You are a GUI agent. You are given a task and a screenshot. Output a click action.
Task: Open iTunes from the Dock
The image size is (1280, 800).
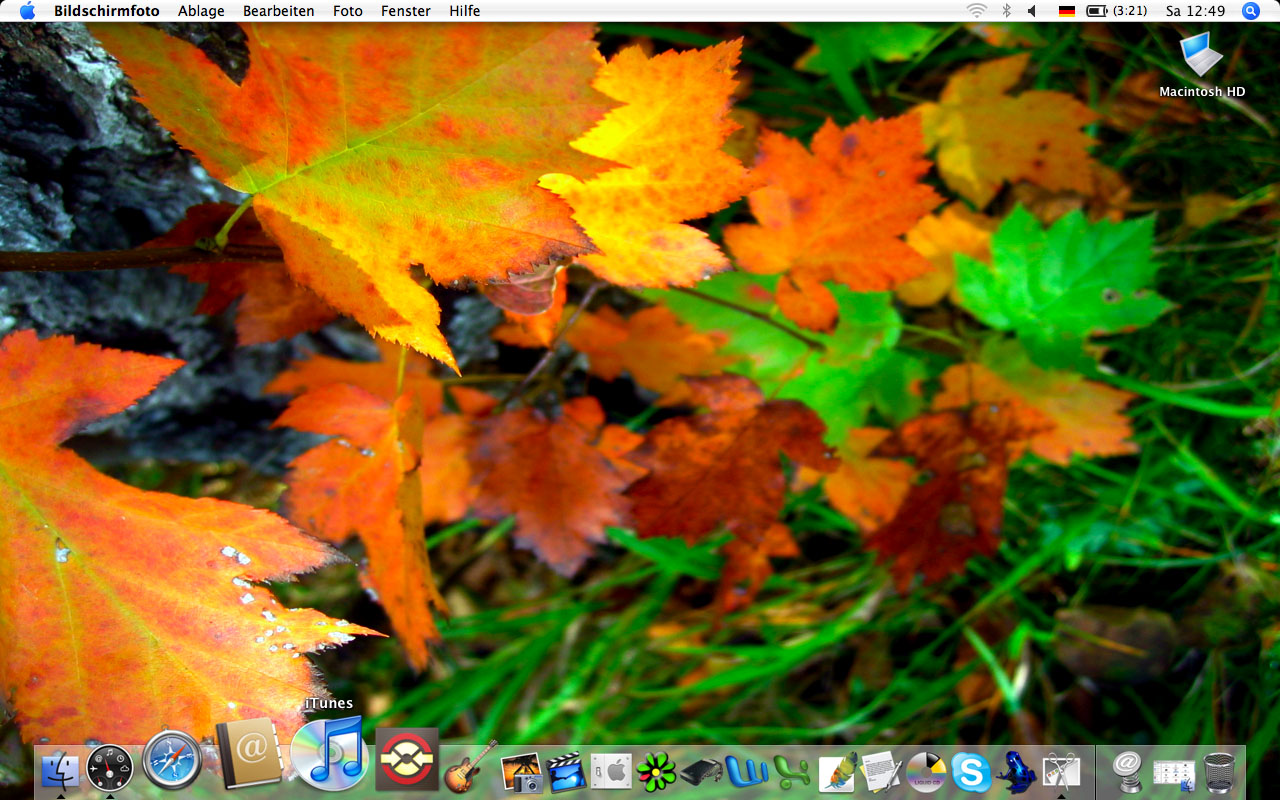(330, 755)
